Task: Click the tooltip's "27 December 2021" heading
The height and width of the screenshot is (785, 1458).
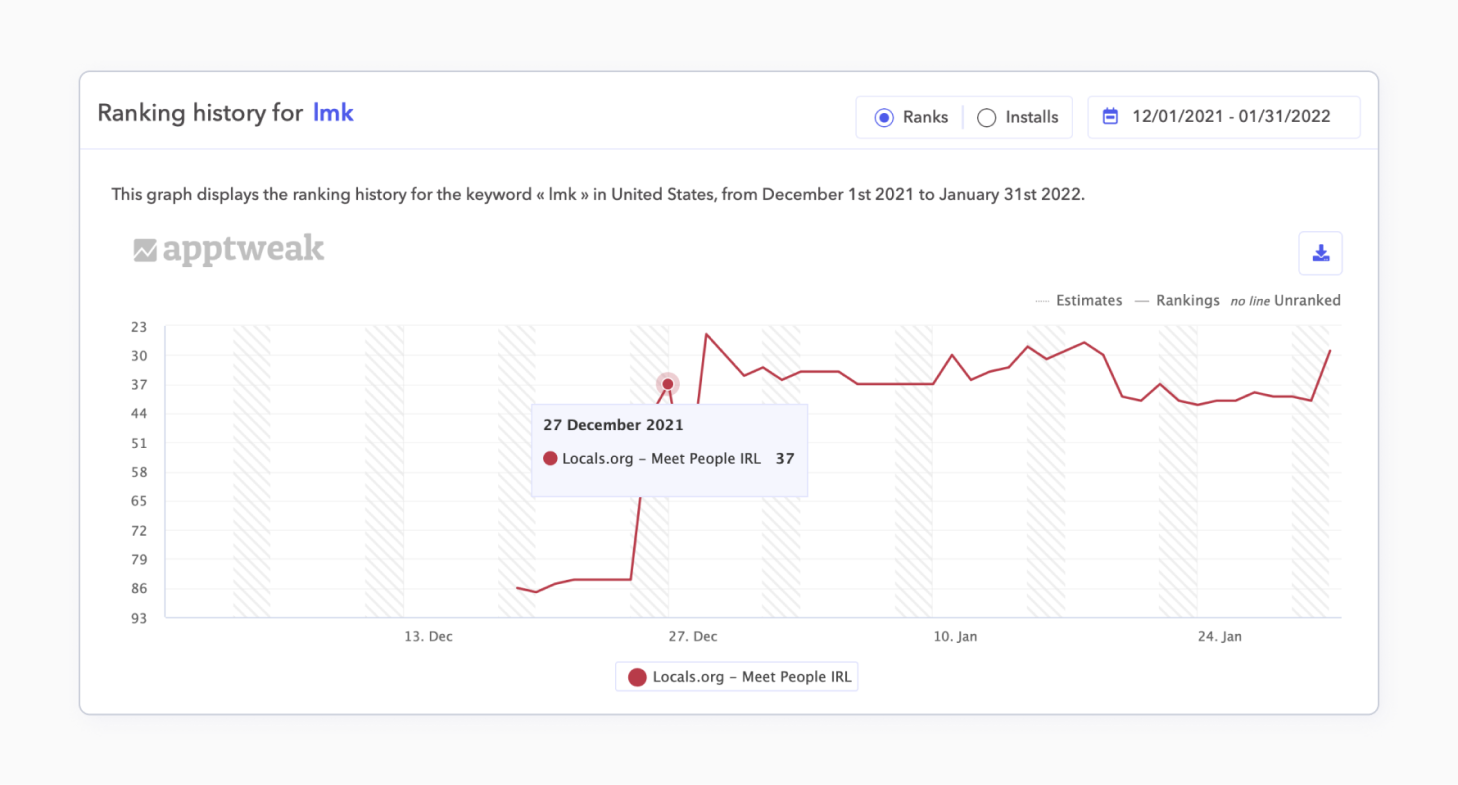Action: 613,425
